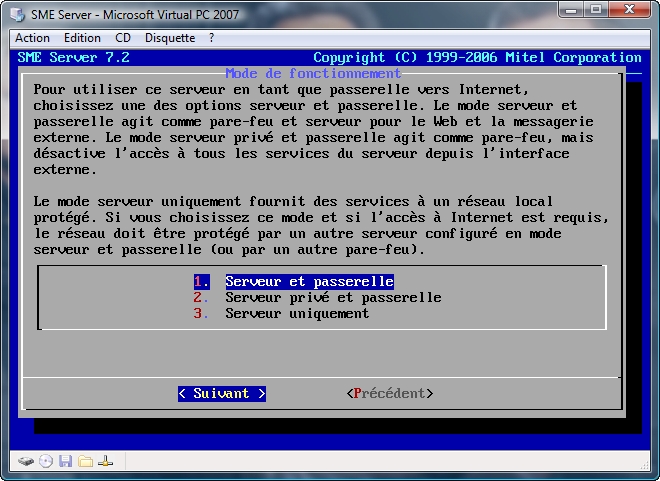This screenshot has height=481, width=660.
Task: Click the "Mode de fonctionnement" dialog title
Action: (x=313, y=74)
